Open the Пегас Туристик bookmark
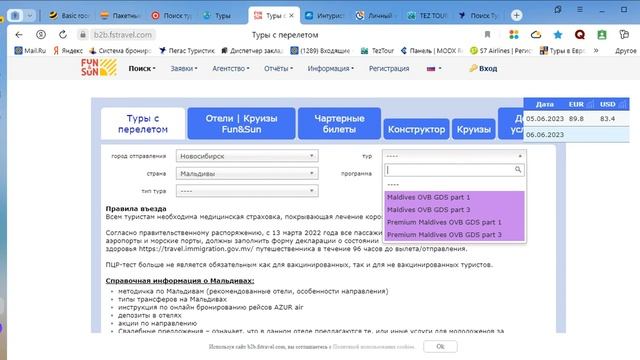Image resolution: width=640 pixels, height=360 pixels. pos(187,51)
